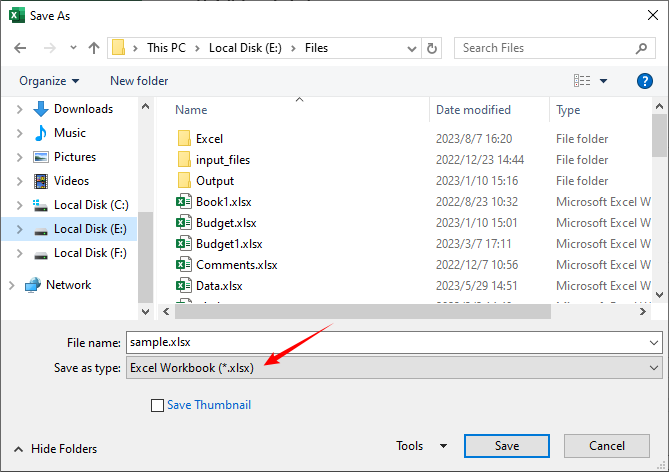
Task: Select the Comments.xlsx file icon
Action: [183, 265]
